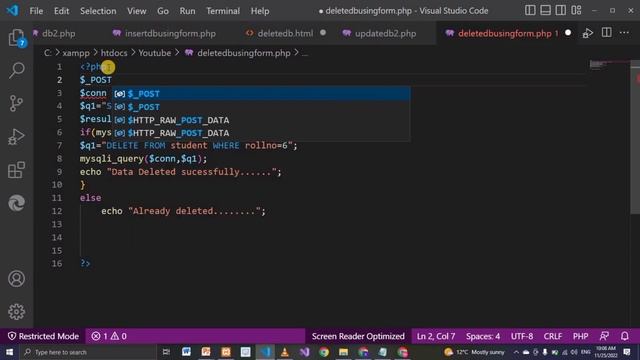
Task: Switch to insertdbusingform.php tab
Action: [x=170, y=33]
